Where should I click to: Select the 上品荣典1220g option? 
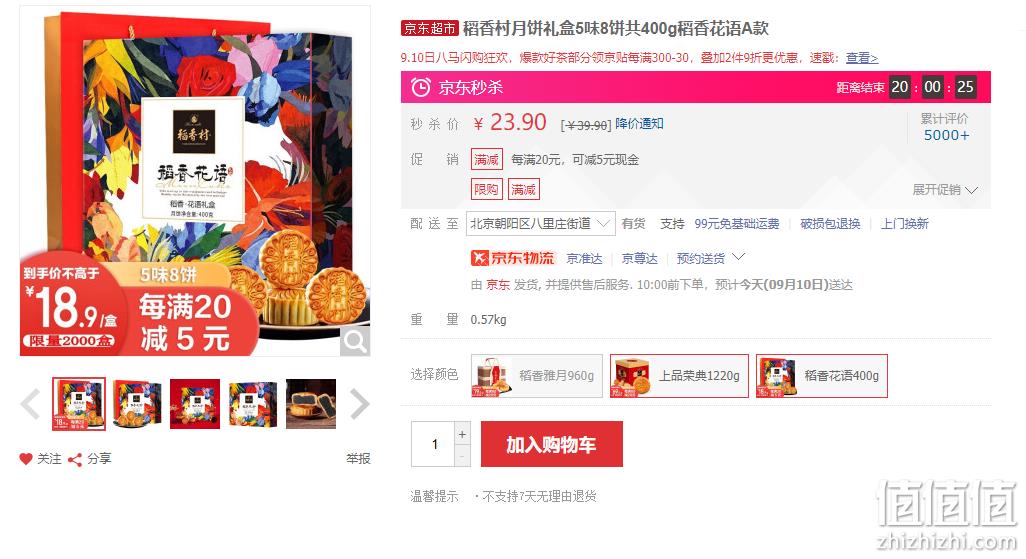(679, 376)
